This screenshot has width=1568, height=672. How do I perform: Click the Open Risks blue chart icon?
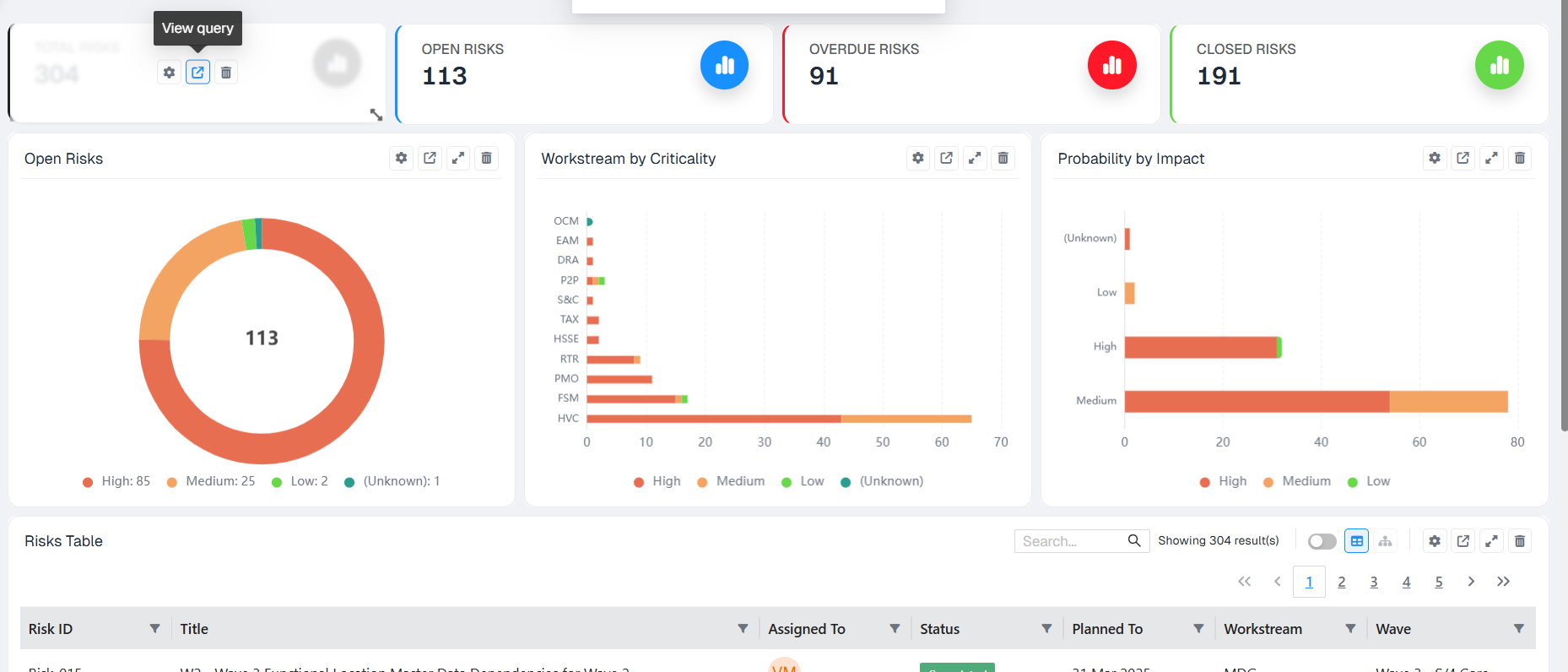coord(724,65)
